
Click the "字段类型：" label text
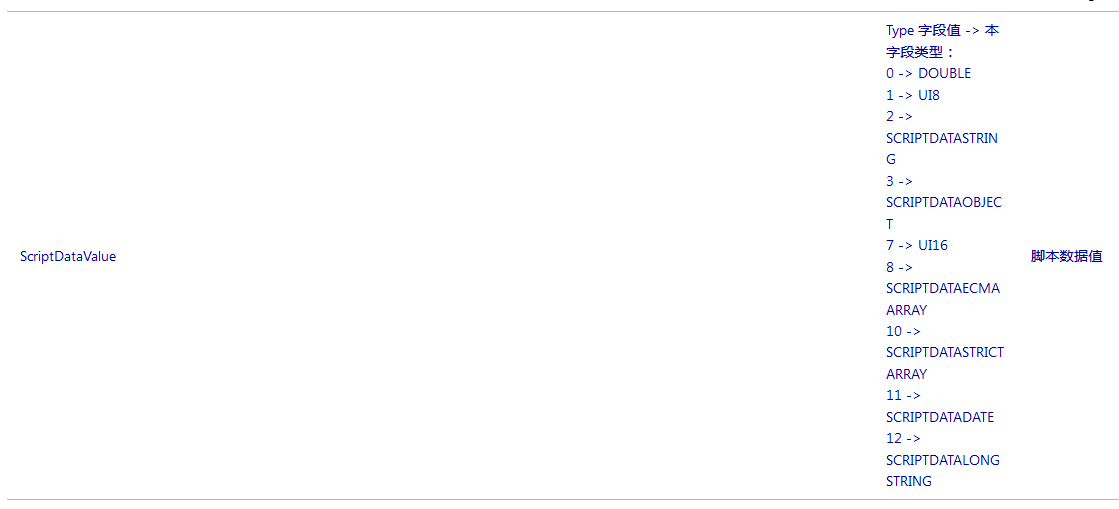(x=920, y=52)
